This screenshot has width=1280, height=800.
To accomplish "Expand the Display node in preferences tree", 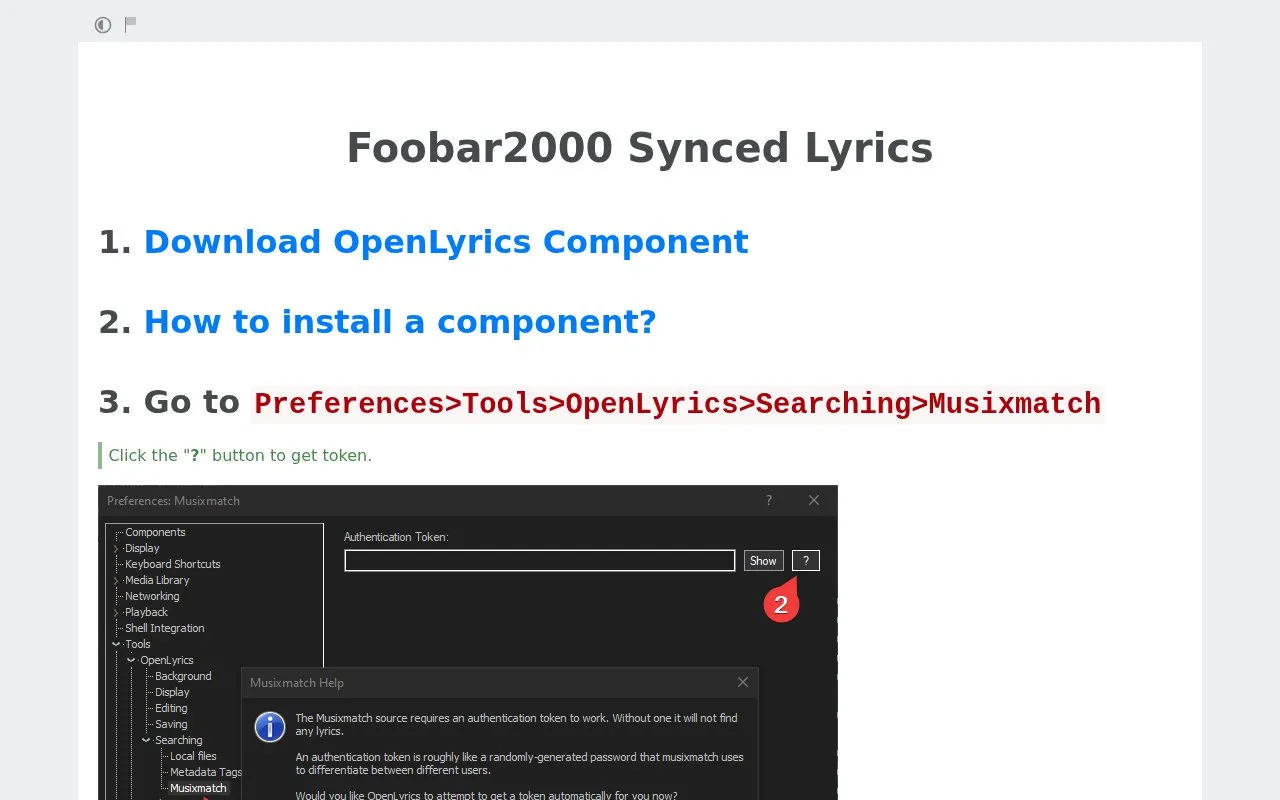I will 117,548.
